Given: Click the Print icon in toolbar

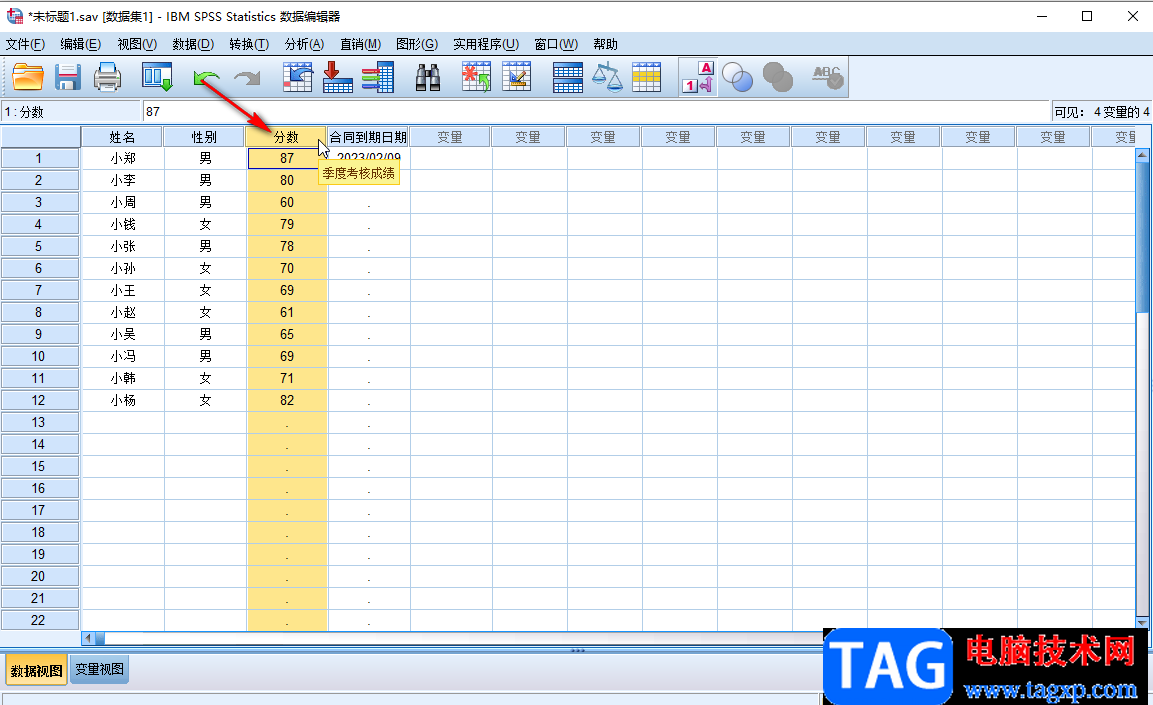Looking at the screenshot, I should click(x=107, y=77).
